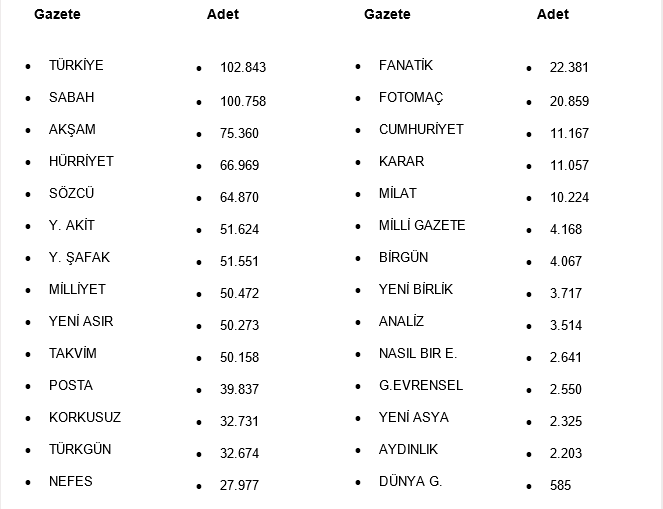Click the circulation figure 102.843
The image size is (663, 509).
pos(243,68)
